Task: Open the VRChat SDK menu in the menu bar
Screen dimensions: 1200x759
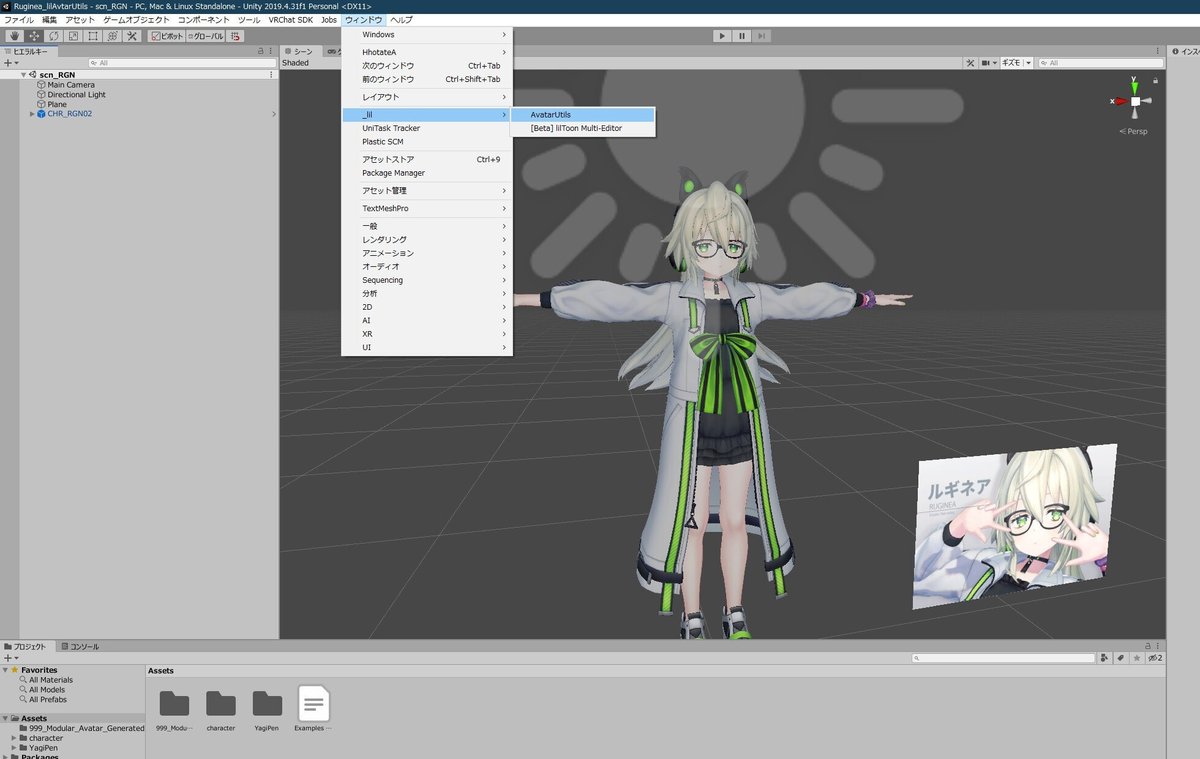Action: point(292,20)
